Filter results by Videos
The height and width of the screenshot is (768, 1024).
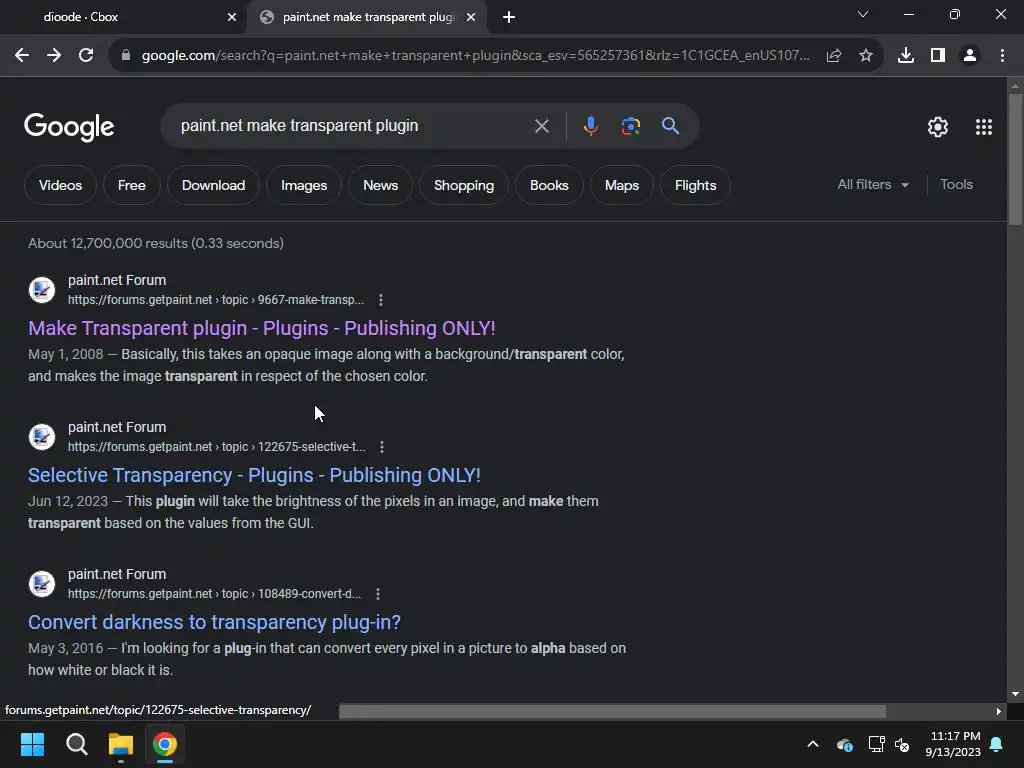click(x=60, y=185)
